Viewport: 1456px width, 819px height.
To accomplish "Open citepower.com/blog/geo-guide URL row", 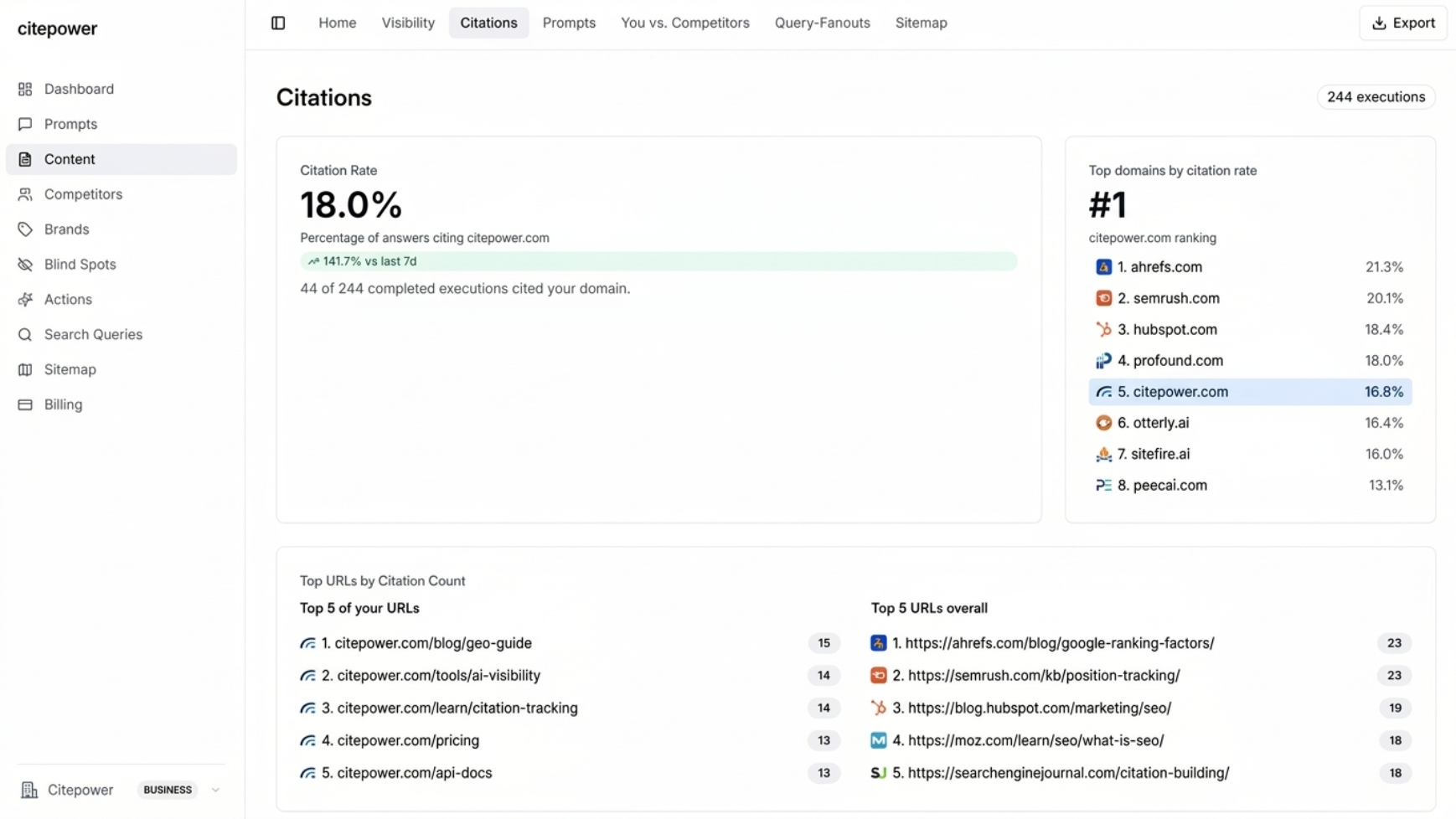I will (x=570, y=643).
